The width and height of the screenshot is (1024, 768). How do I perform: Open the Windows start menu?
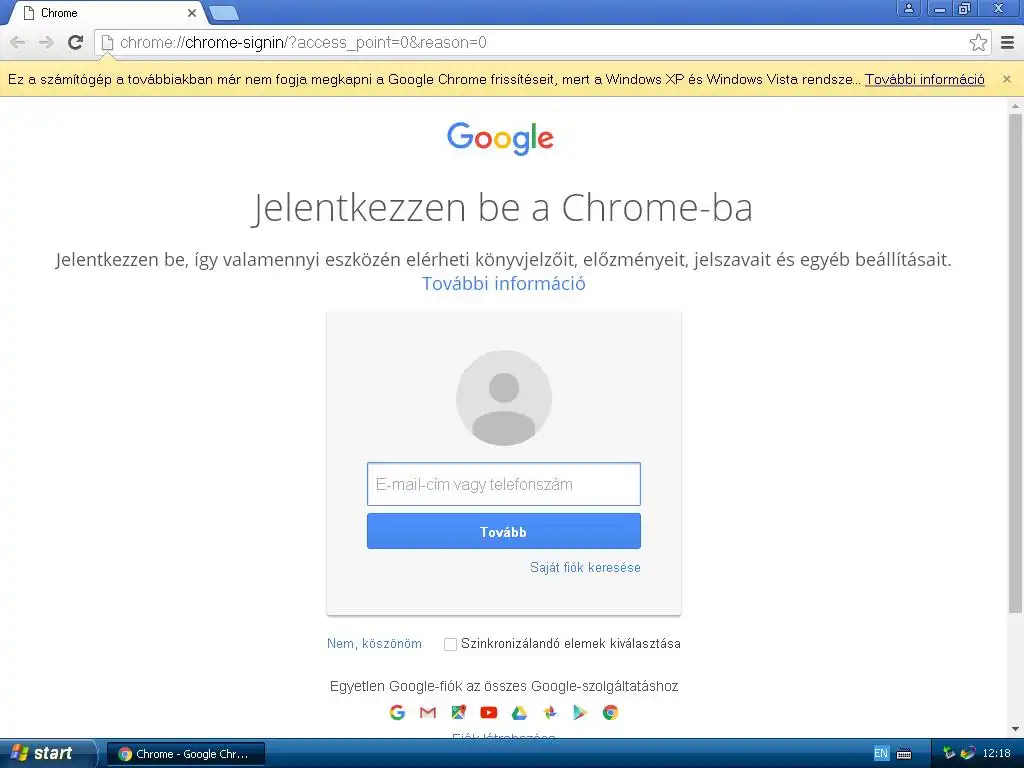tap(47, 754)
